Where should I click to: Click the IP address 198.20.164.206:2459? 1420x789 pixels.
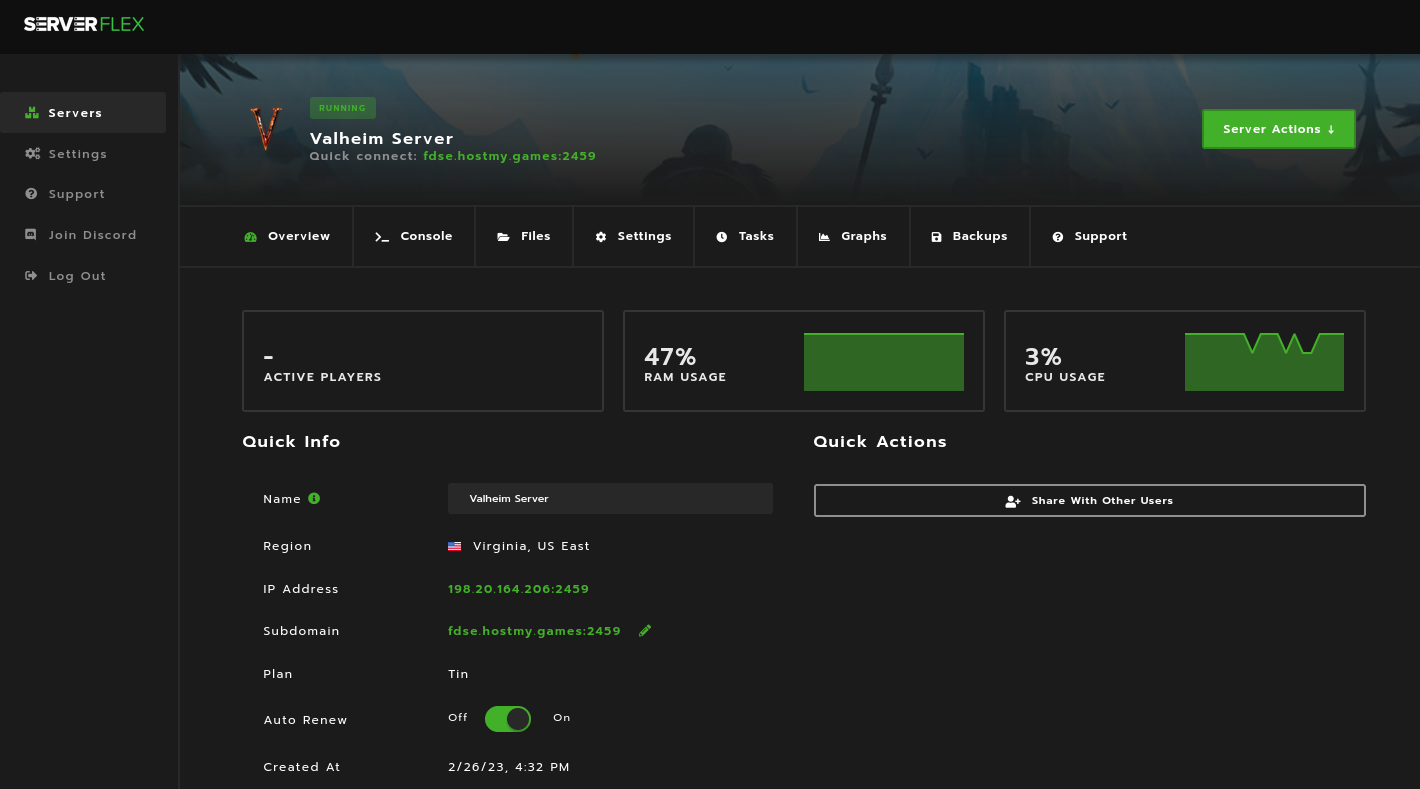[x=519, y=589]
